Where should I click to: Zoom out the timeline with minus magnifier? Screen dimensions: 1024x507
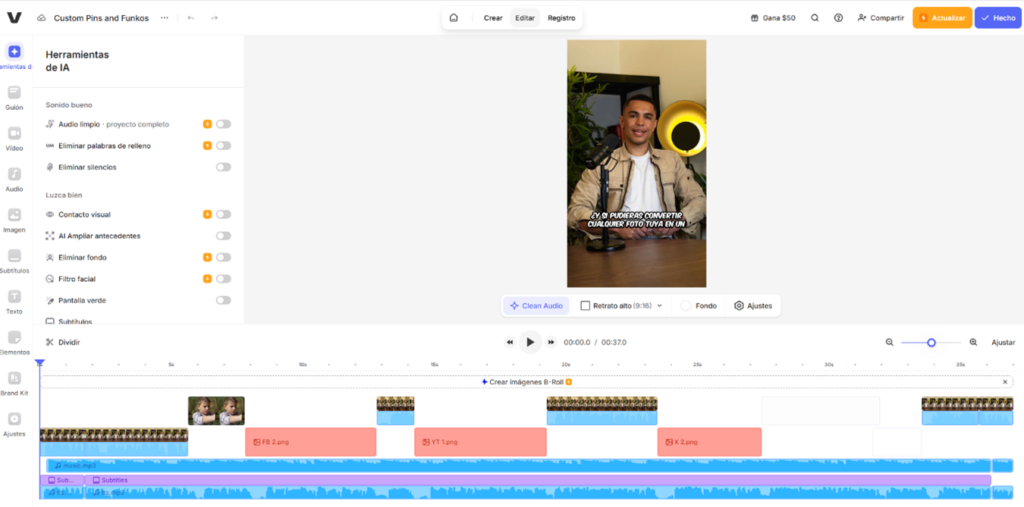click(x=889, y=342)
